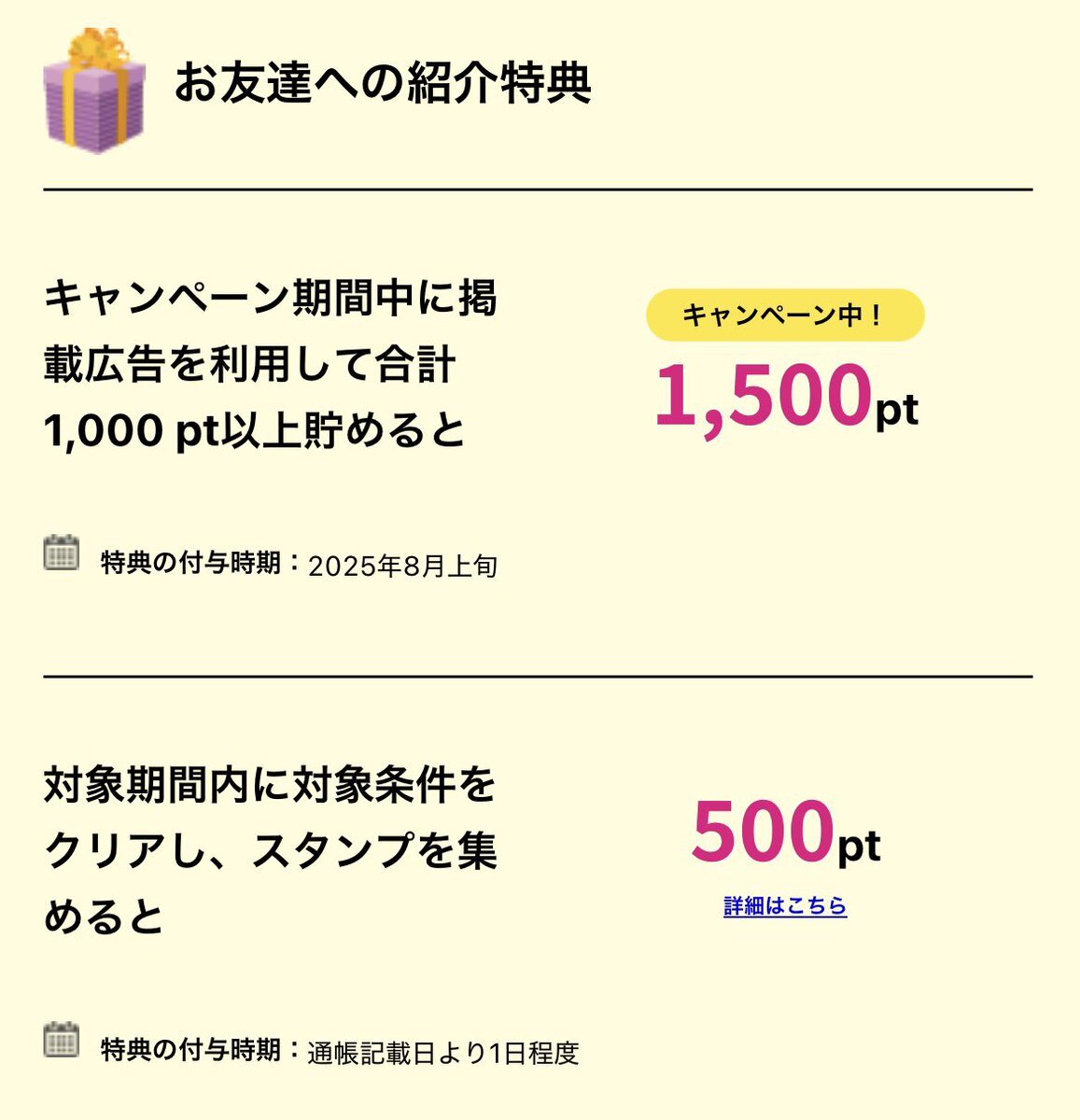Click the 1,000 pt以上貯めると line
This screenshot has width=1080, height=1120.
(254, 430)
